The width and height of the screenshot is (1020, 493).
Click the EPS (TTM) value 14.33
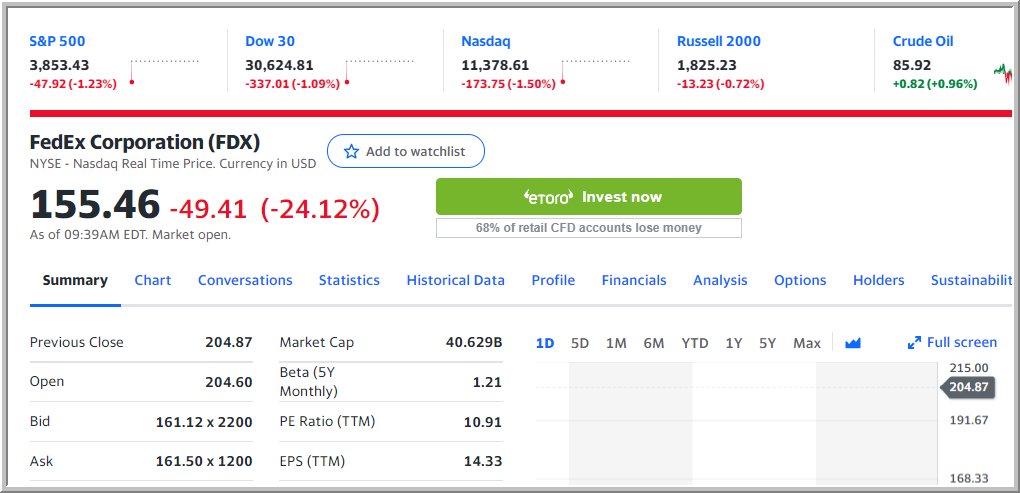tap(483, 462)
